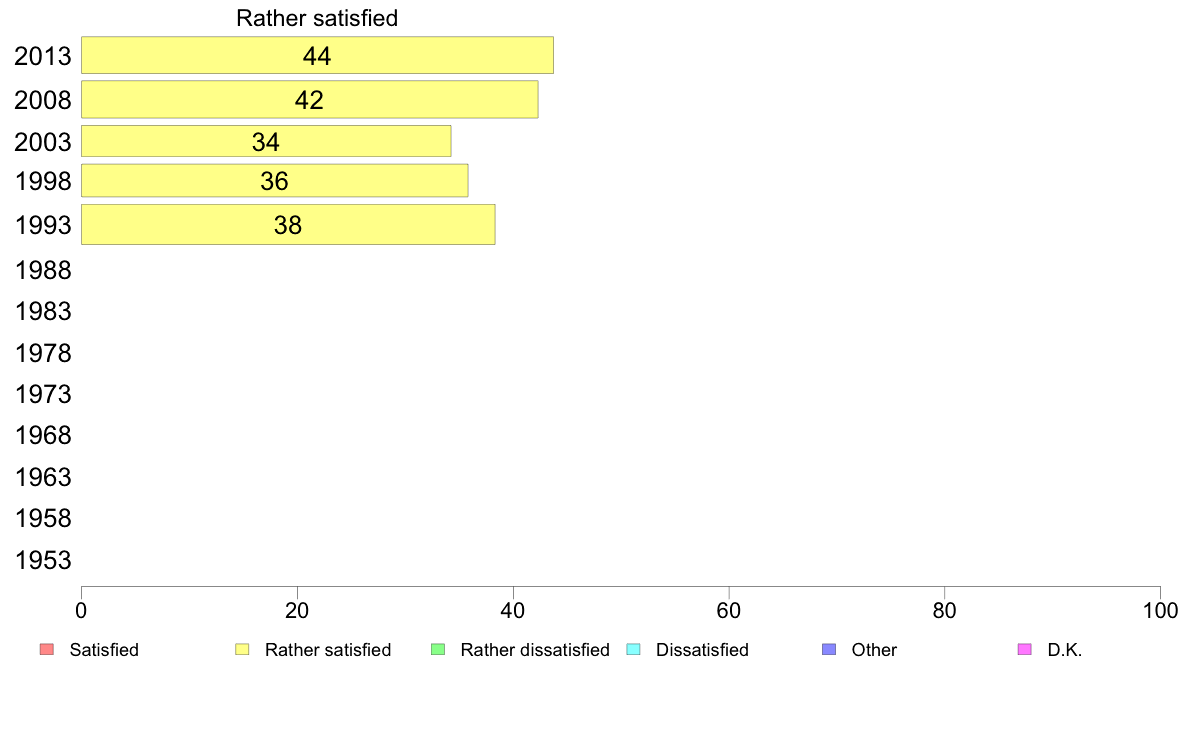Click the magenta D.K. legend swatch
The image size is (1188, 736).
tap(1024, 650)
